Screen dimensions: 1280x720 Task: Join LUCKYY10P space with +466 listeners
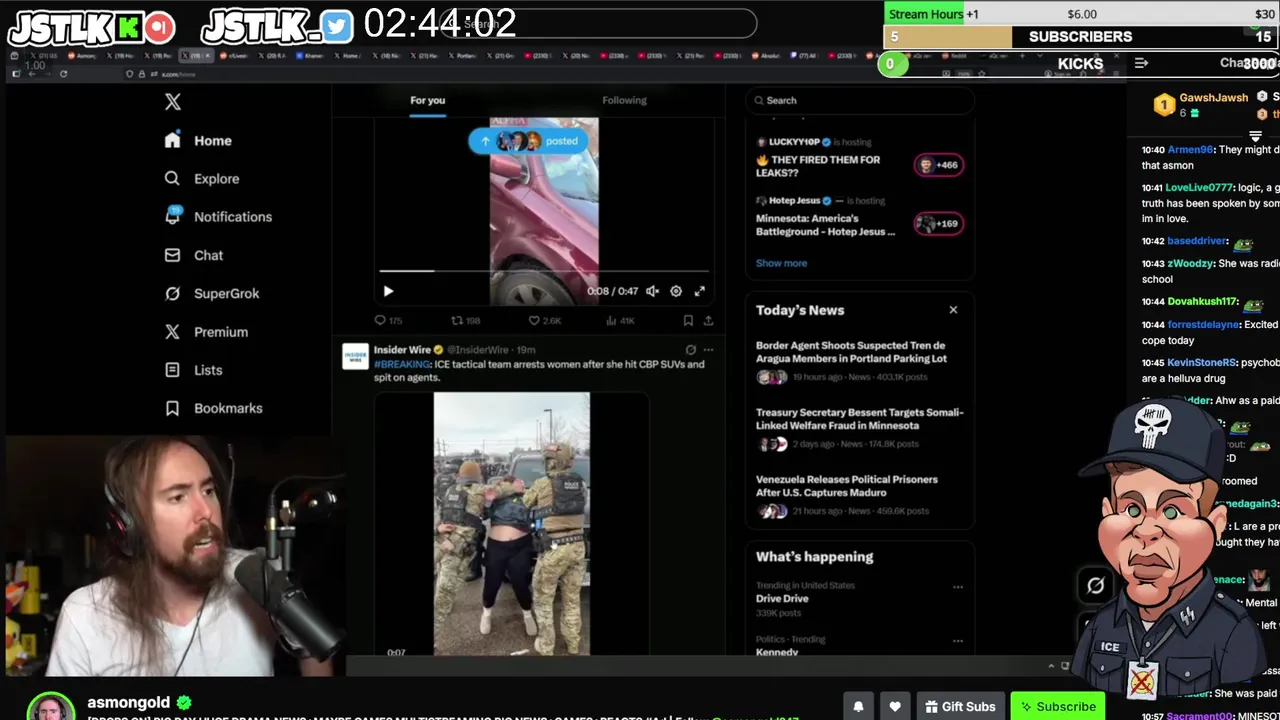point(938,165)
